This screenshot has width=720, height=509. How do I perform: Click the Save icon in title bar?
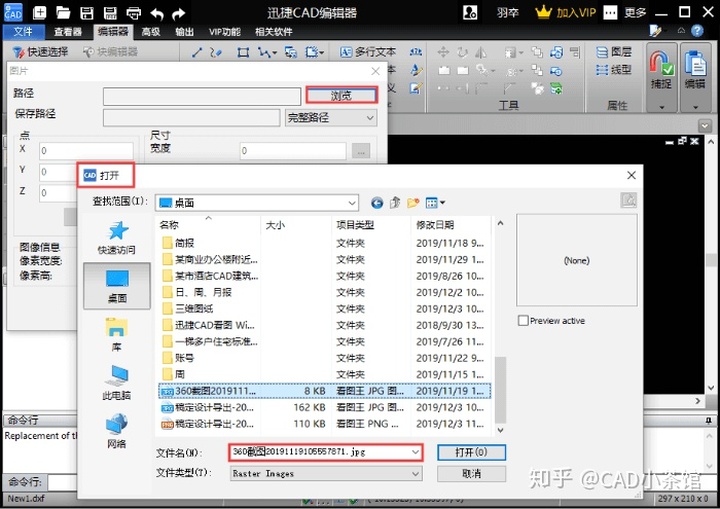86,13
